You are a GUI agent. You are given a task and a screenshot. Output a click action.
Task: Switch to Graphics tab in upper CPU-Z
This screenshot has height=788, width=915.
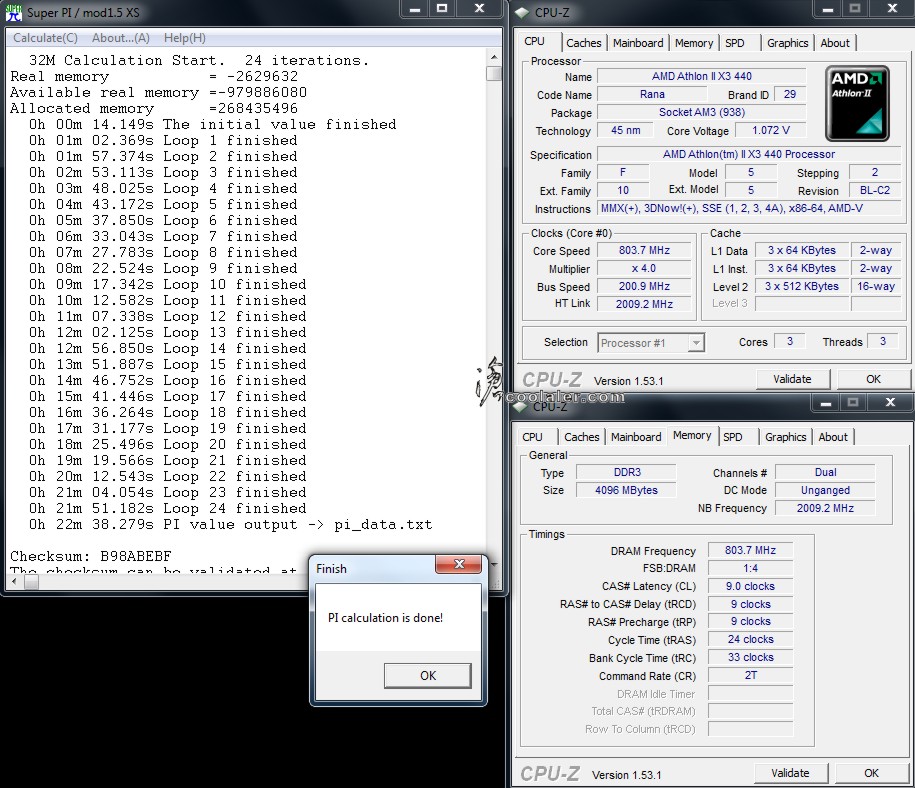787,43
